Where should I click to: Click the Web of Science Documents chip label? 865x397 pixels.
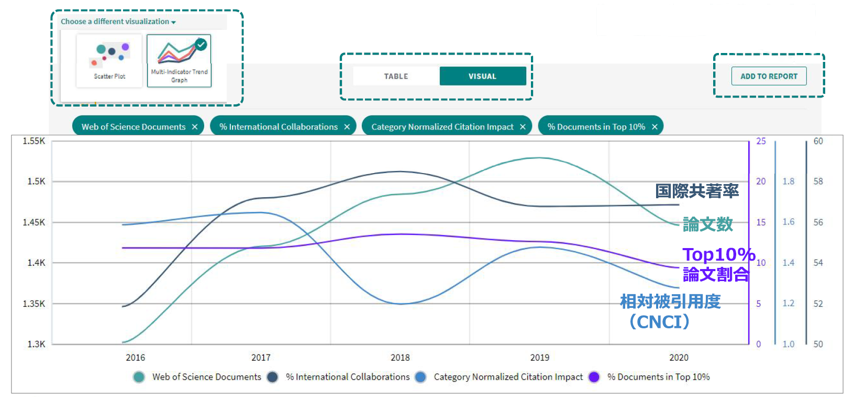pos(133,127)
